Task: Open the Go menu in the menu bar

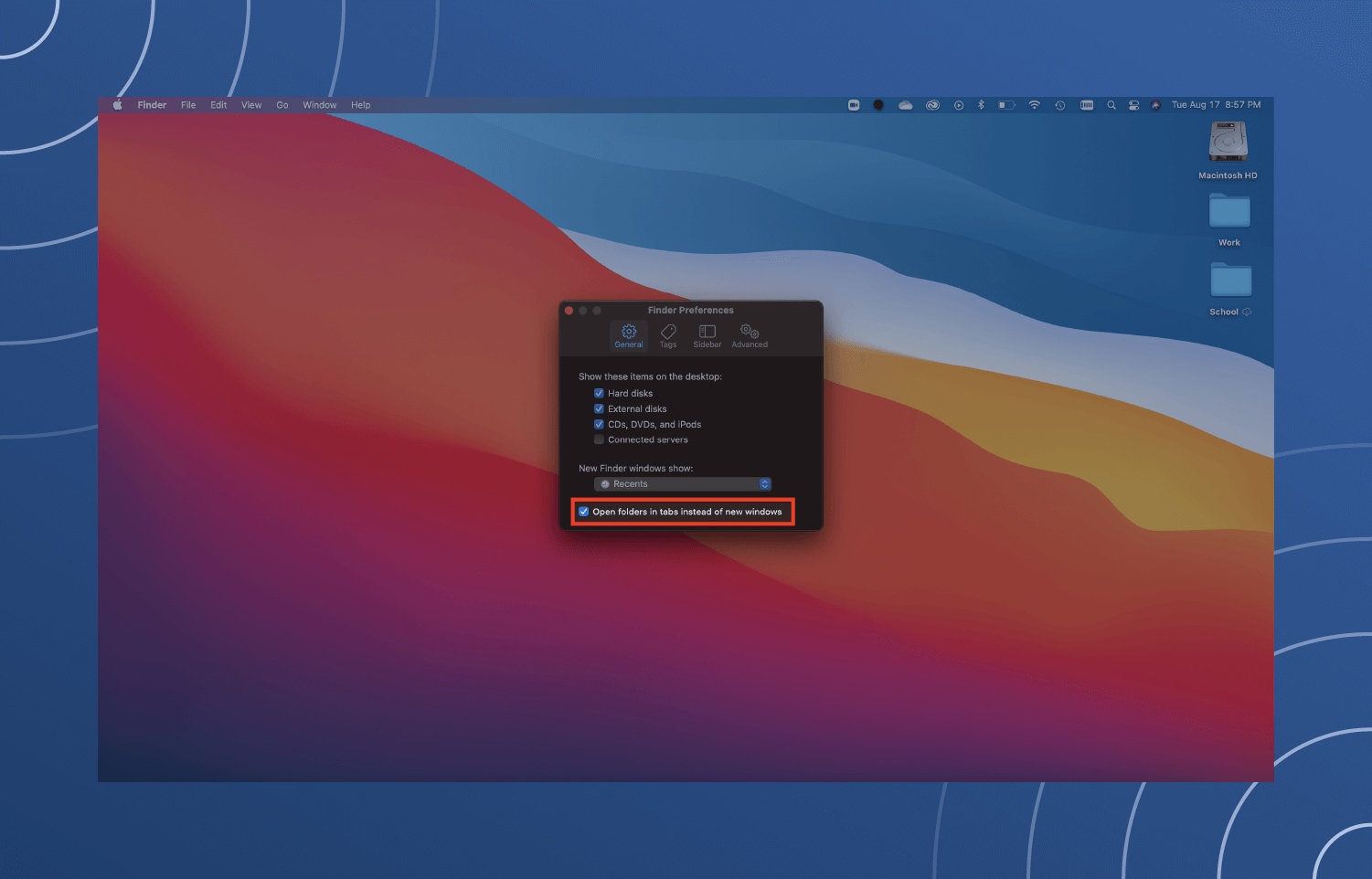Action: [282, 104]
